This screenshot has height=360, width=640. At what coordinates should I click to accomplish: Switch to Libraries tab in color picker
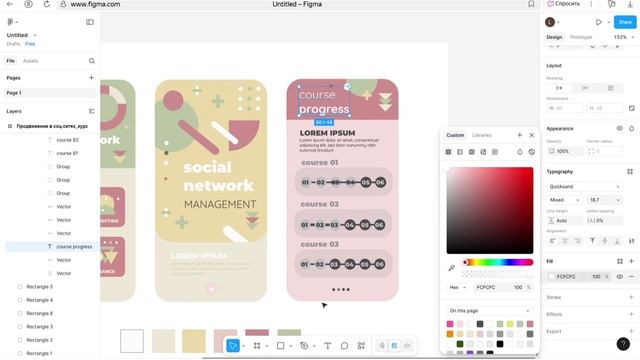point(482,135)
